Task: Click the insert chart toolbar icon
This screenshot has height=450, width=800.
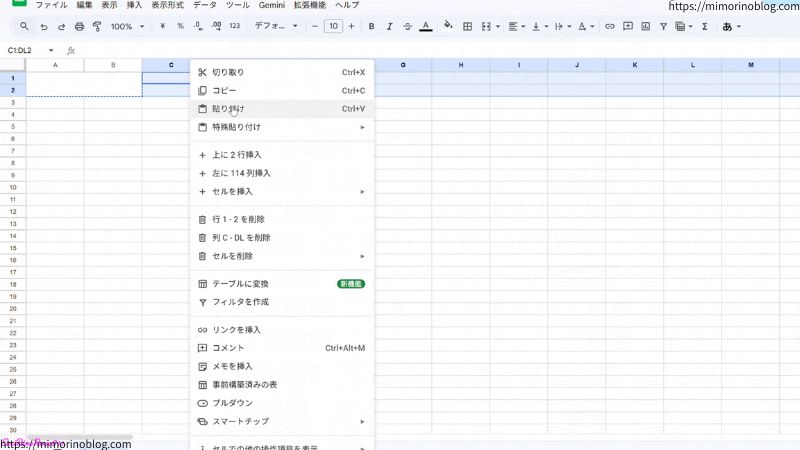Action: click(645, 27)
